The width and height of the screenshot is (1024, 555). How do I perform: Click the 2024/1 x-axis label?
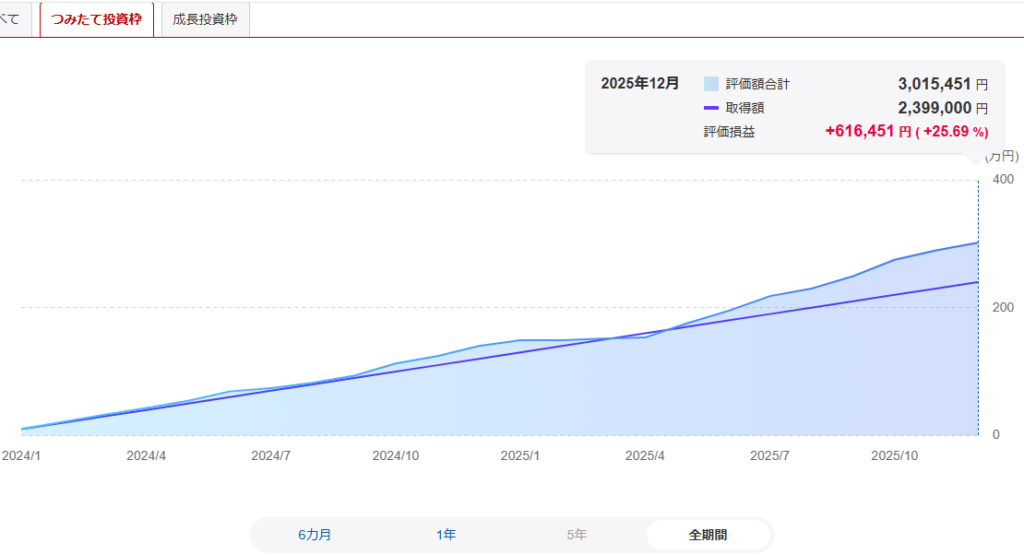(20, 455)
